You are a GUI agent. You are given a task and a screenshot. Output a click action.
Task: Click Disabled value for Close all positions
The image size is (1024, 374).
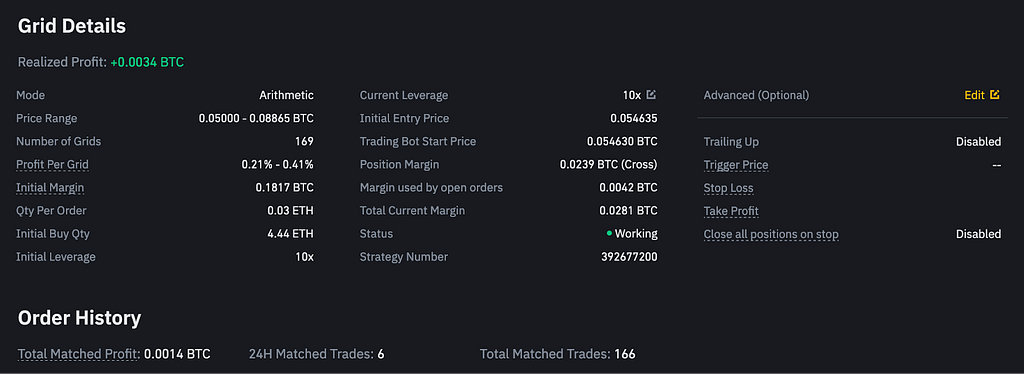pyautogui.click(x=978, y=234)
